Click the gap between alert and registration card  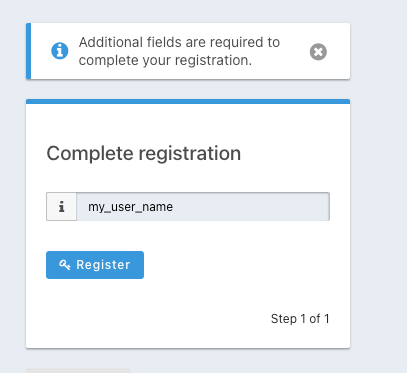point(188,89)
